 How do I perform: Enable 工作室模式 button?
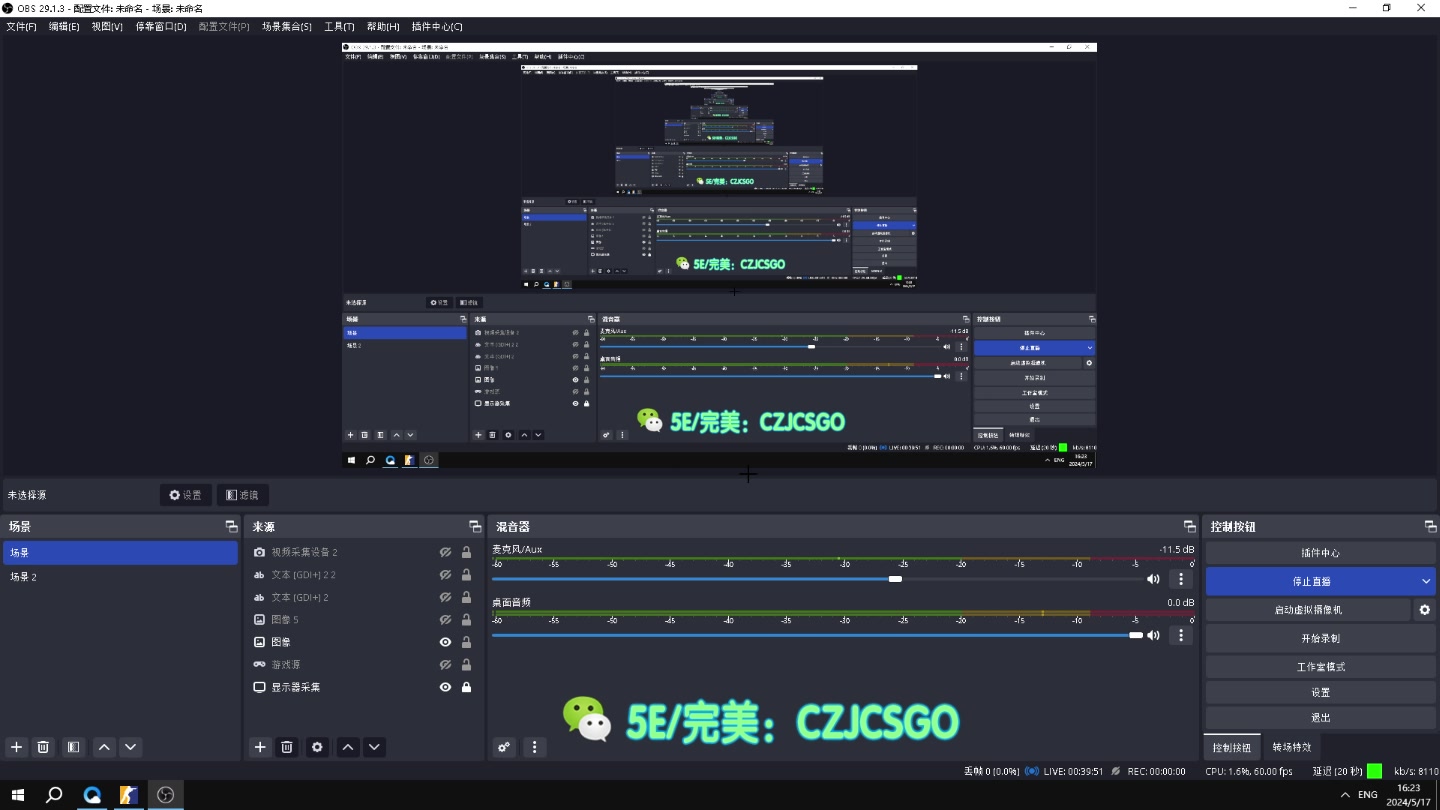click(1320, 667)
